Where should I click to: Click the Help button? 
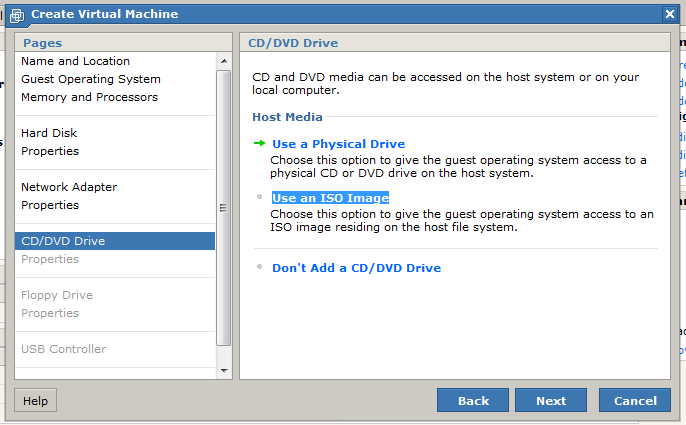pos(35,400)
